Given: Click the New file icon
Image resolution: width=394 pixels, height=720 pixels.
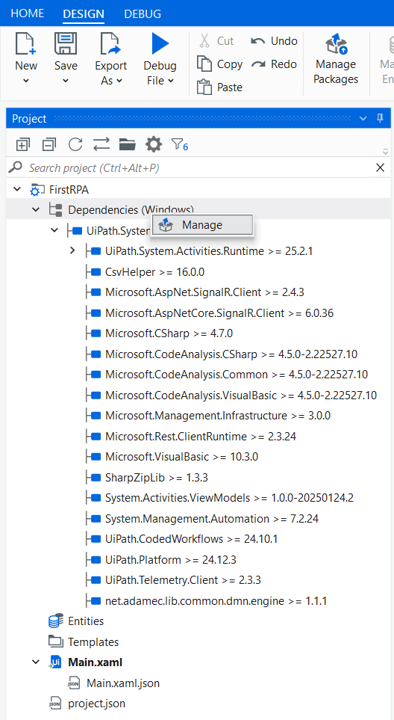Looking at the screenshot, I should pyautogui.click(x=26, y=44).
